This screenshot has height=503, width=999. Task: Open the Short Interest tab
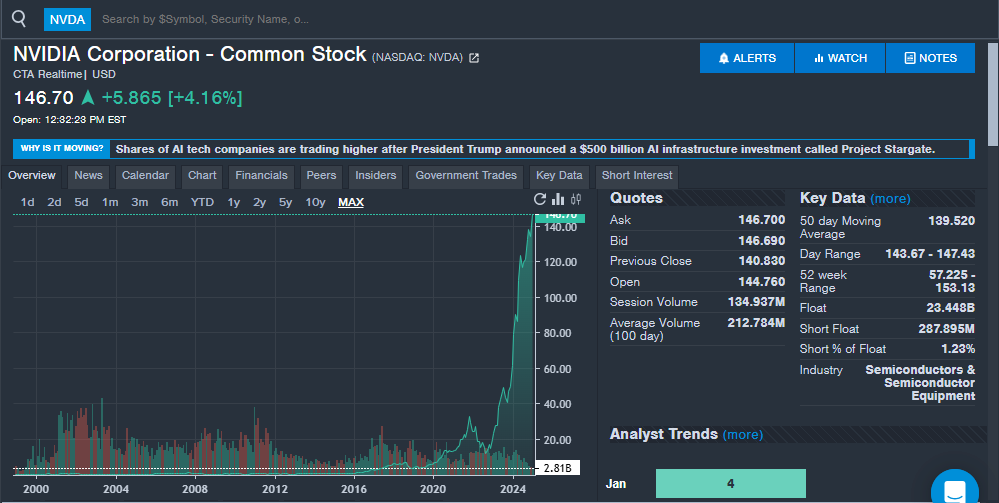pyautogui.click(x=636, y=176)
